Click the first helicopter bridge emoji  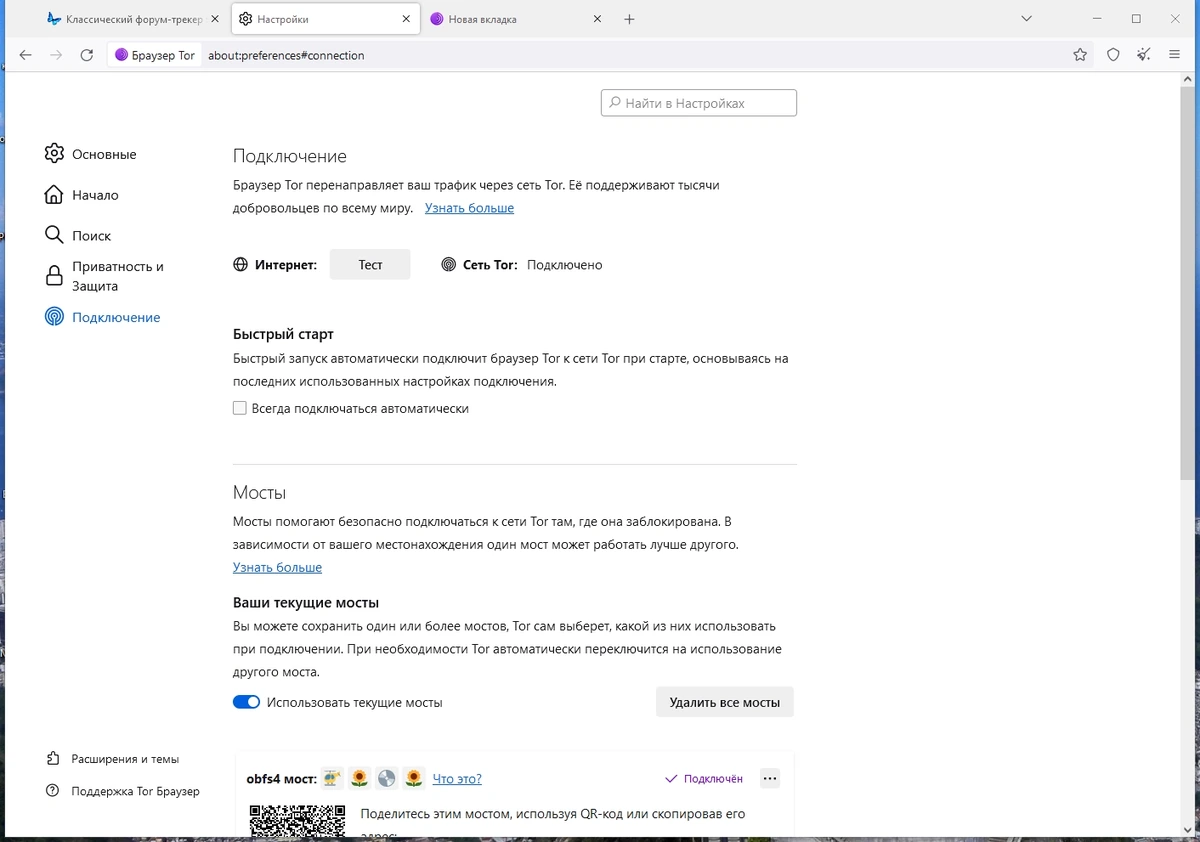pyautogui.click(x=332, y=778)
